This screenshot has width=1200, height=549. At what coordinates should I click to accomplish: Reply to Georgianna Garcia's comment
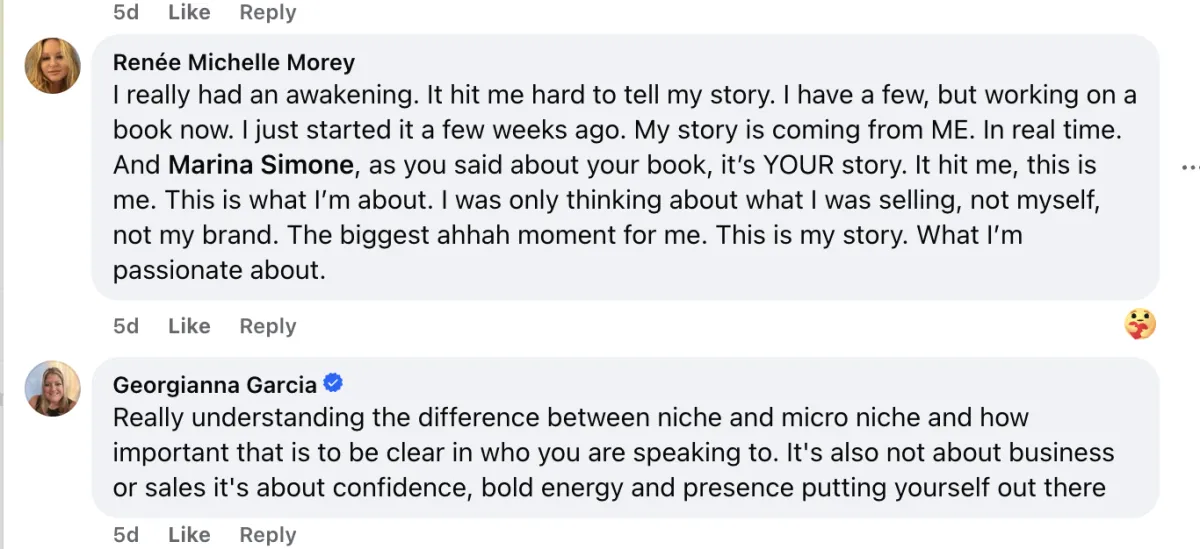(267, 535)
